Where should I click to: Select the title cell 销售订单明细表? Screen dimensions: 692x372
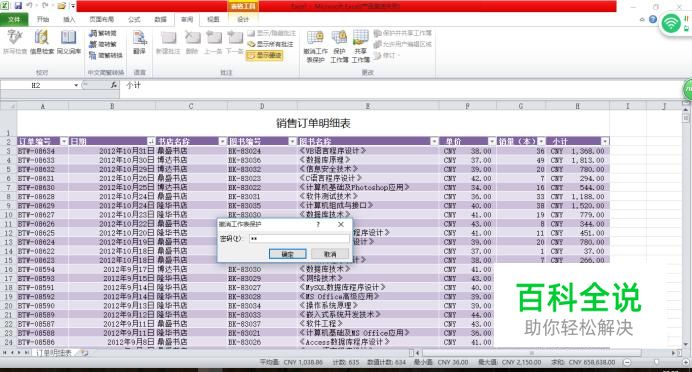point(313,123)
